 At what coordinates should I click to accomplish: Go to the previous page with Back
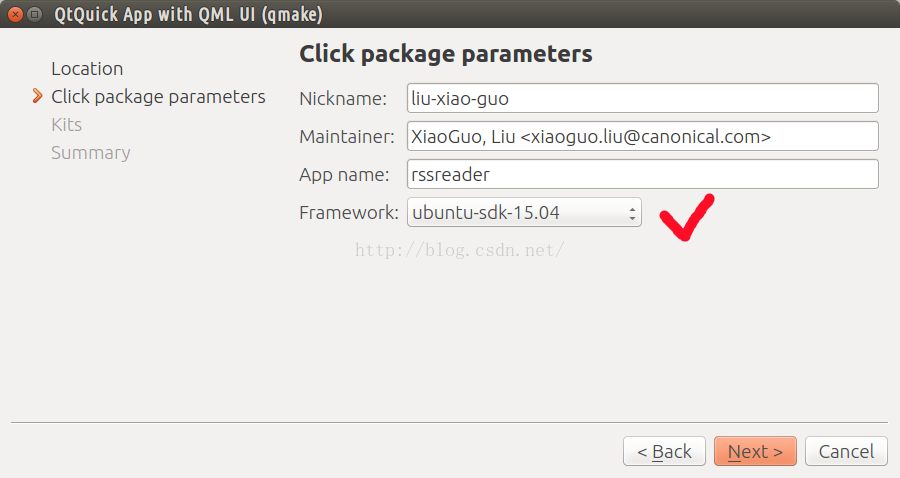click(x=664, y=451)
